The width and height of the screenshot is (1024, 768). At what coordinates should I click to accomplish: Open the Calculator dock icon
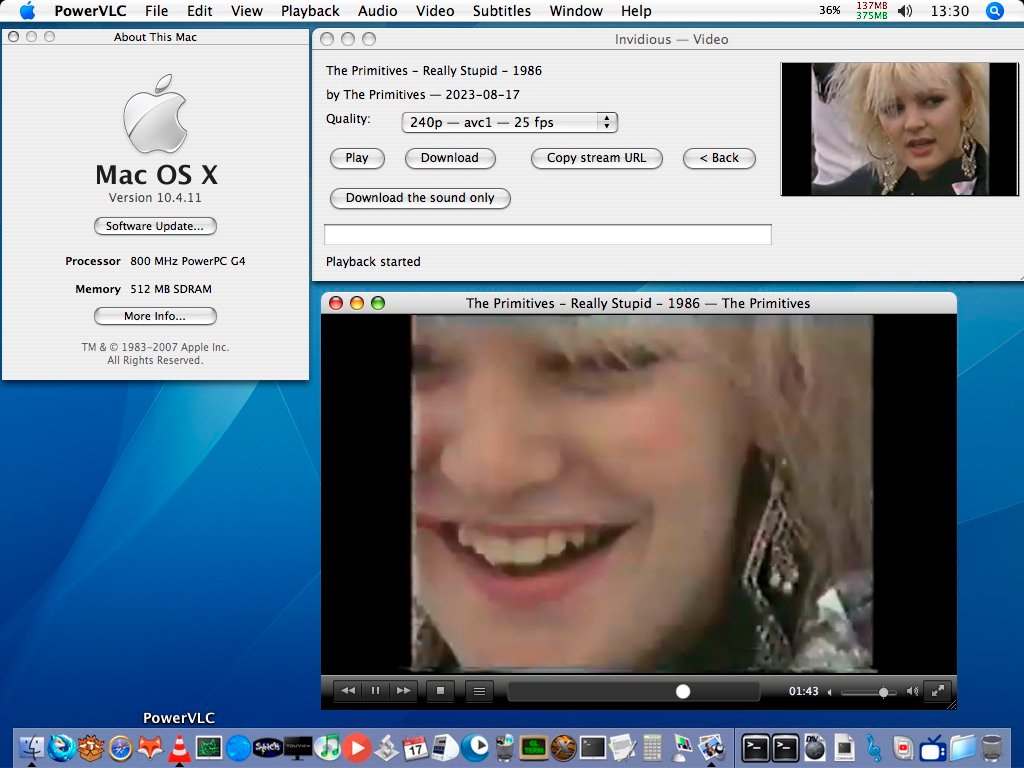click(x=652, y=747)
